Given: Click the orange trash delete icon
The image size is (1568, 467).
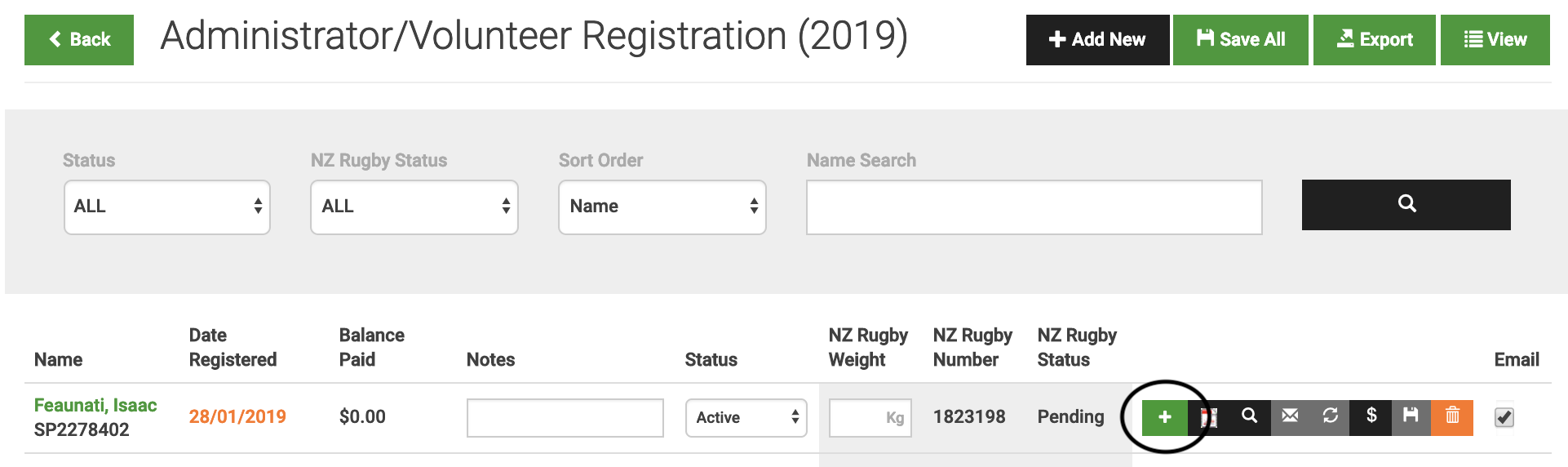Looking at the screenshot, I should [1452, 416].
